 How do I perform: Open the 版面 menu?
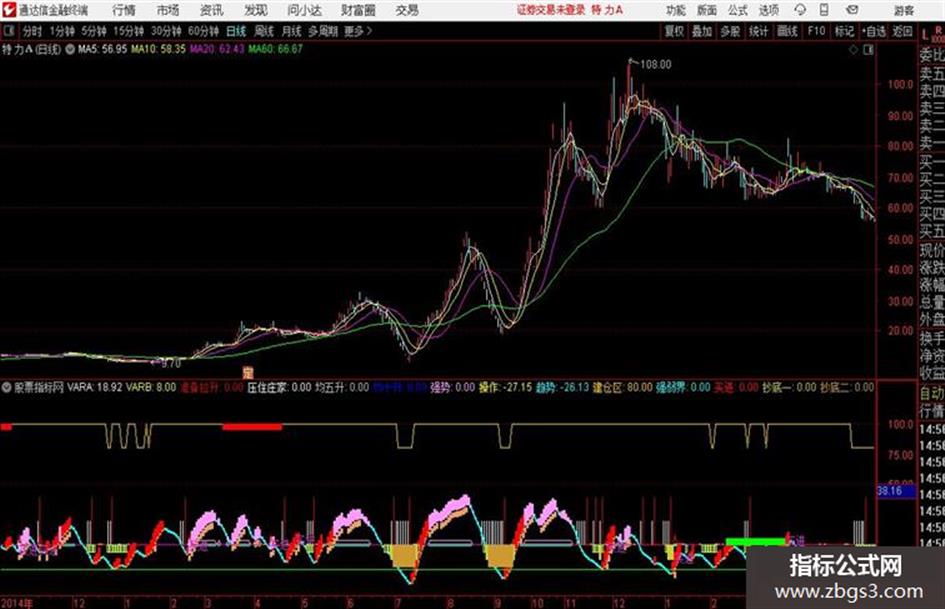(x=707, y=10)
